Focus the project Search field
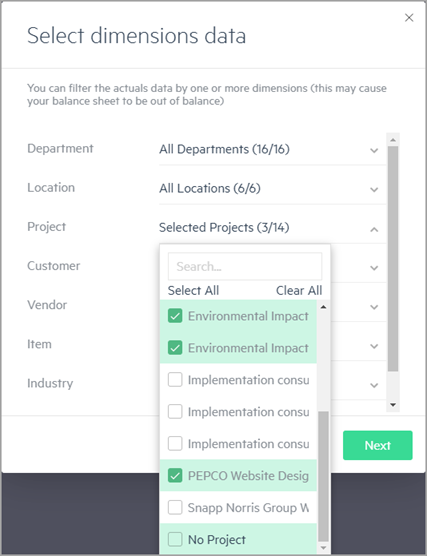 point(245,266)
